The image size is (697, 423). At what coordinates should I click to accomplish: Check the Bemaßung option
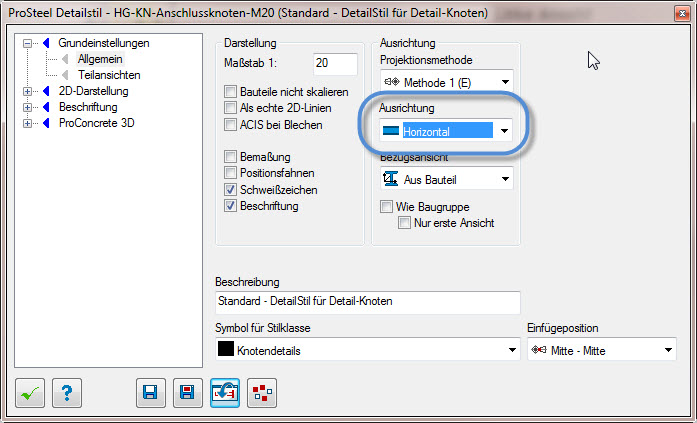click(x=230, y=156)
